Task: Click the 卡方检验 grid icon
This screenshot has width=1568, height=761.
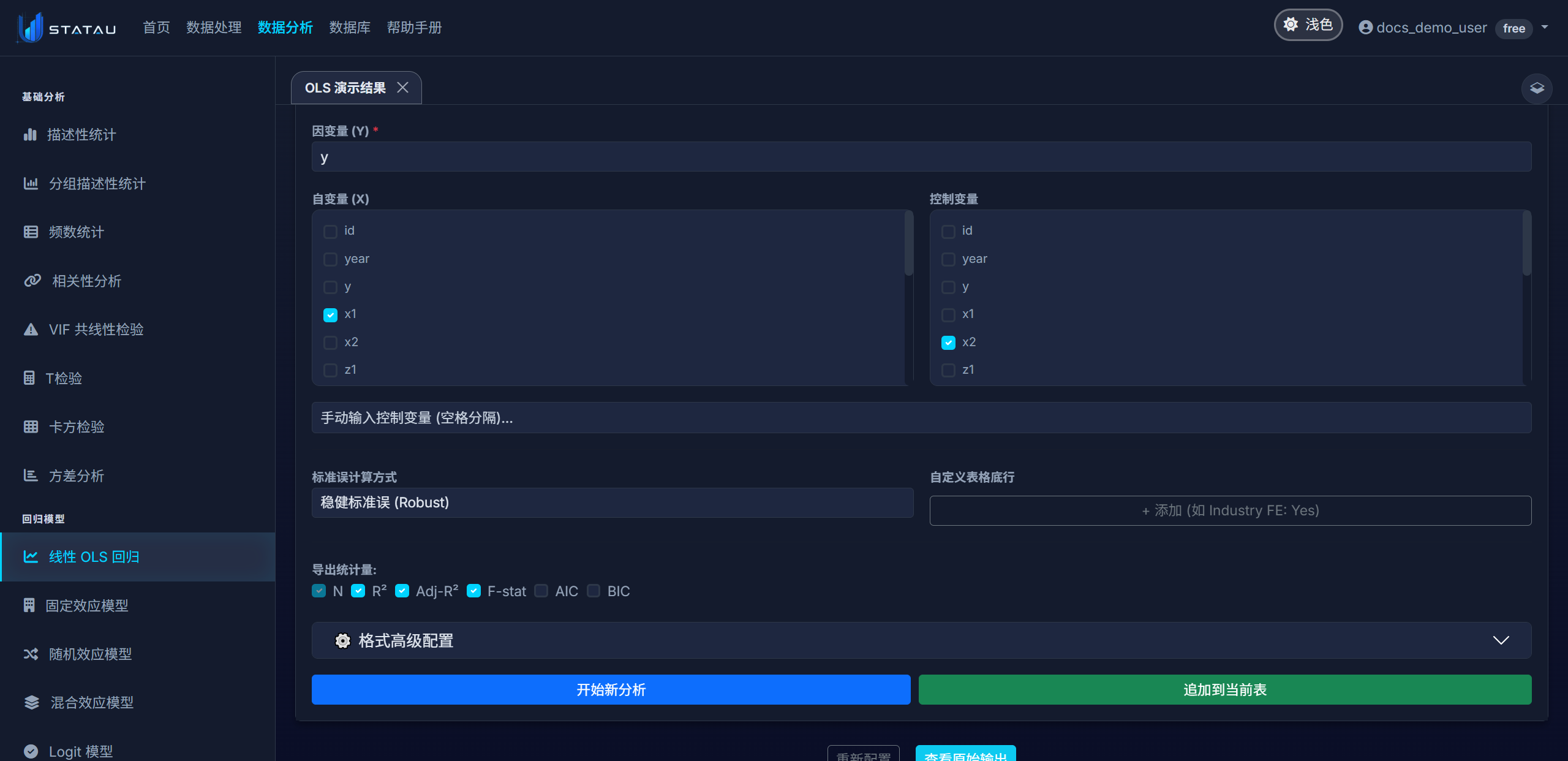Action: (31, 426)
